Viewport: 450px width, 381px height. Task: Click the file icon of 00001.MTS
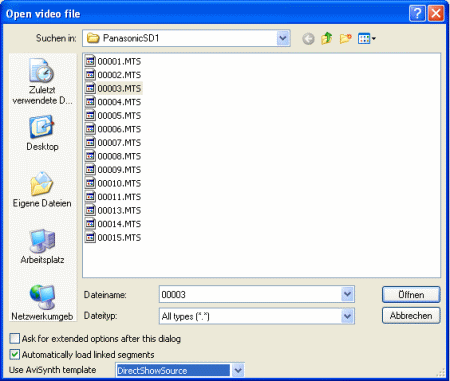90,61
